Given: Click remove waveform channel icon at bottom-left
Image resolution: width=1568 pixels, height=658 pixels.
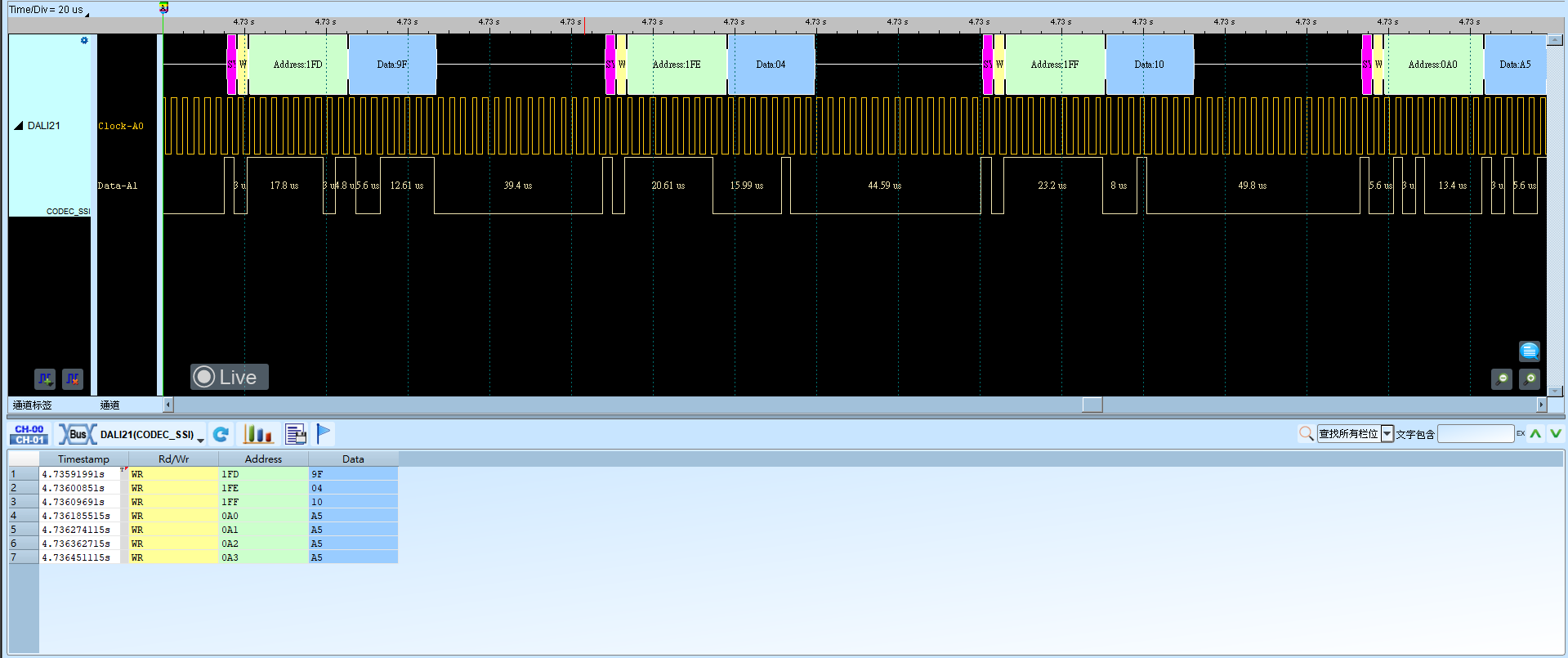Looking at the screenshot, I should coord(73,378).
